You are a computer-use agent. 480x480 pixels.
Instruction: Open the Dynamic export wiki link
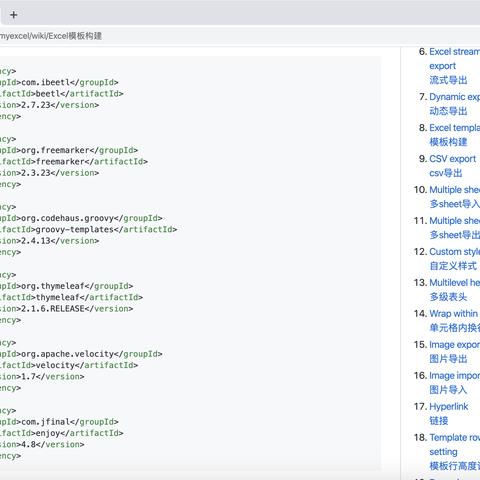(455, 97)
